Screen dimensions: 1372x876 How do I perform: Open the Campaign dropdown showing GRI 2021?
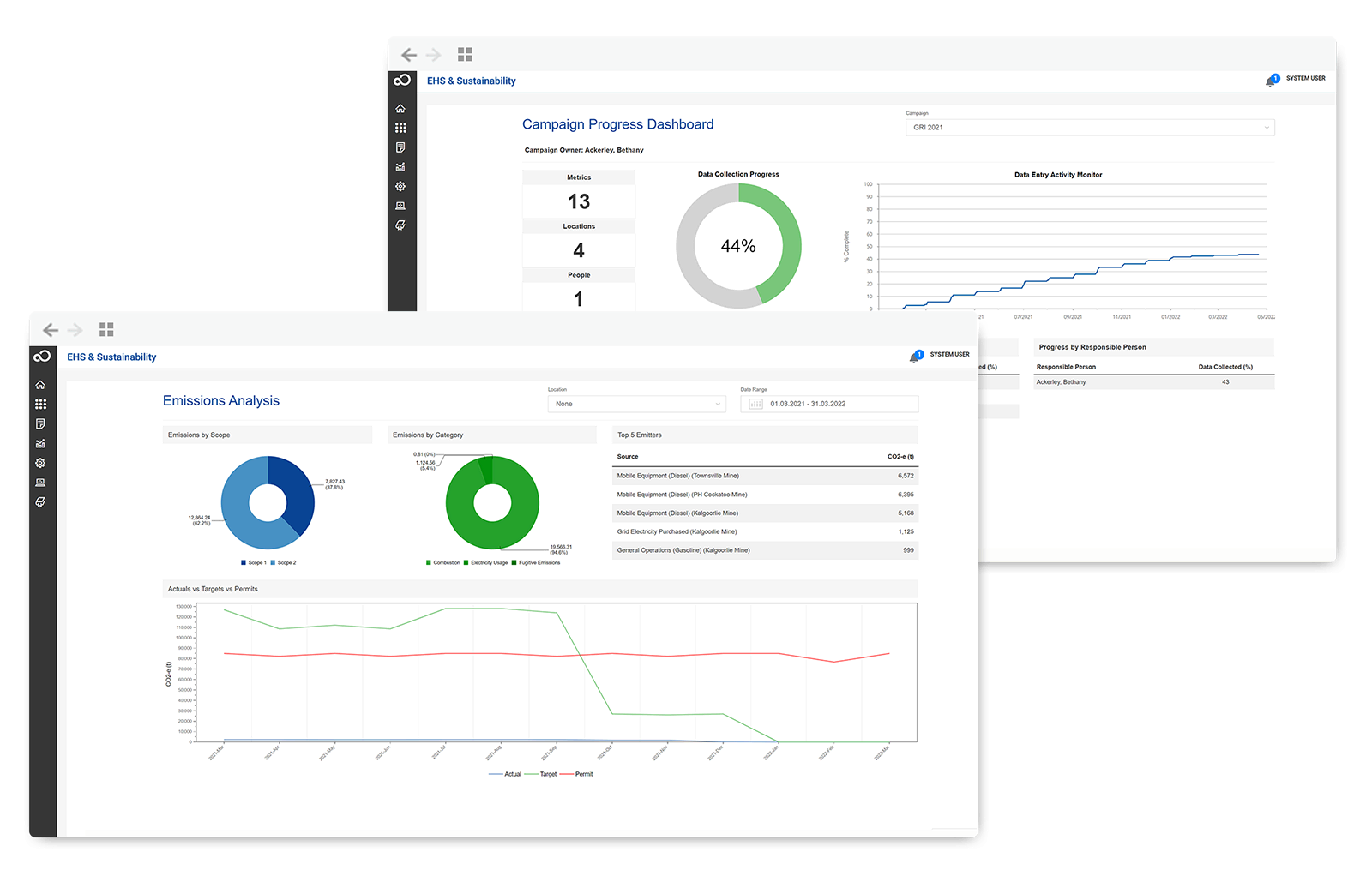click(1089, 128)
